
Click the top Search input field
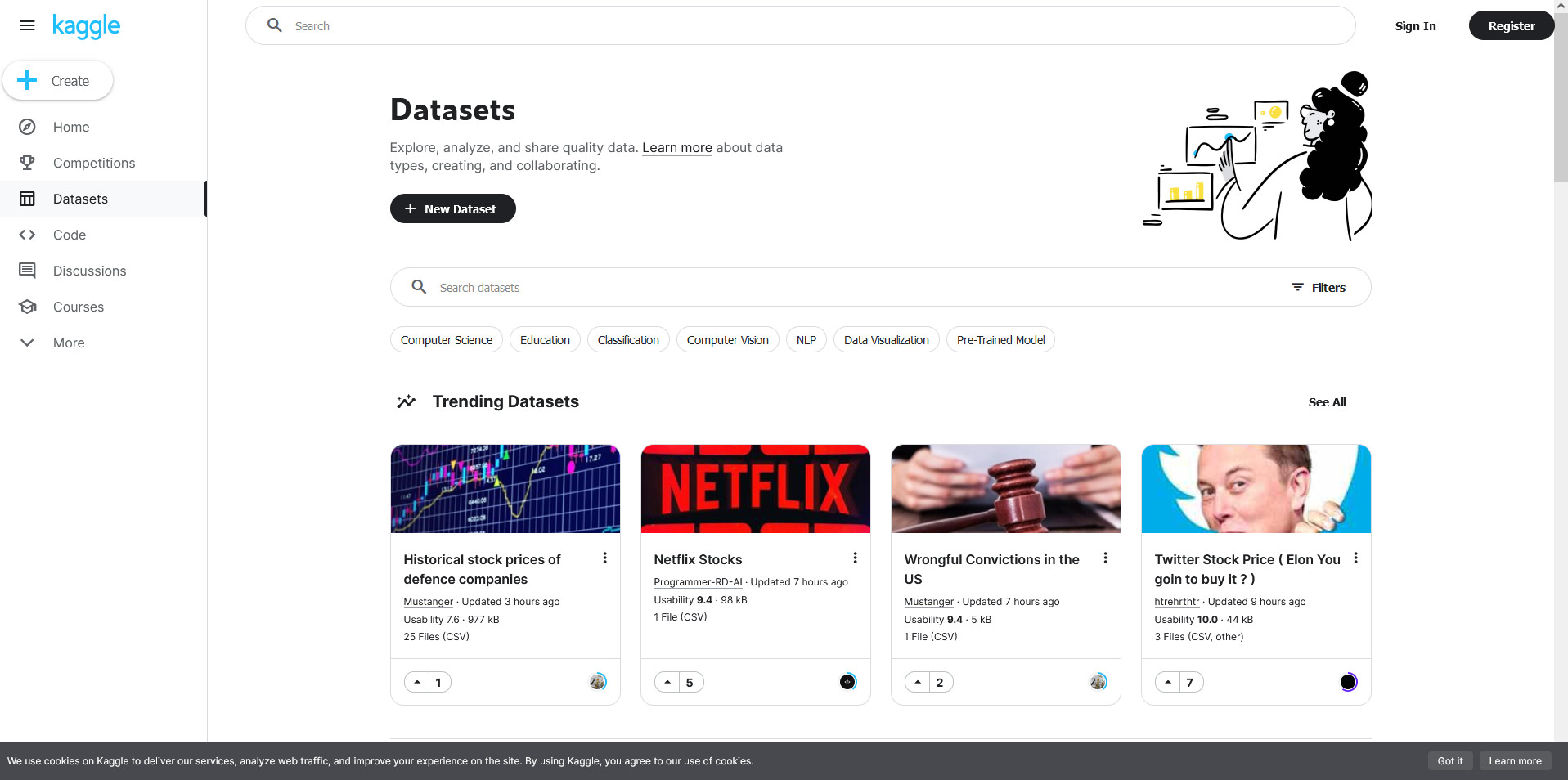800,25
